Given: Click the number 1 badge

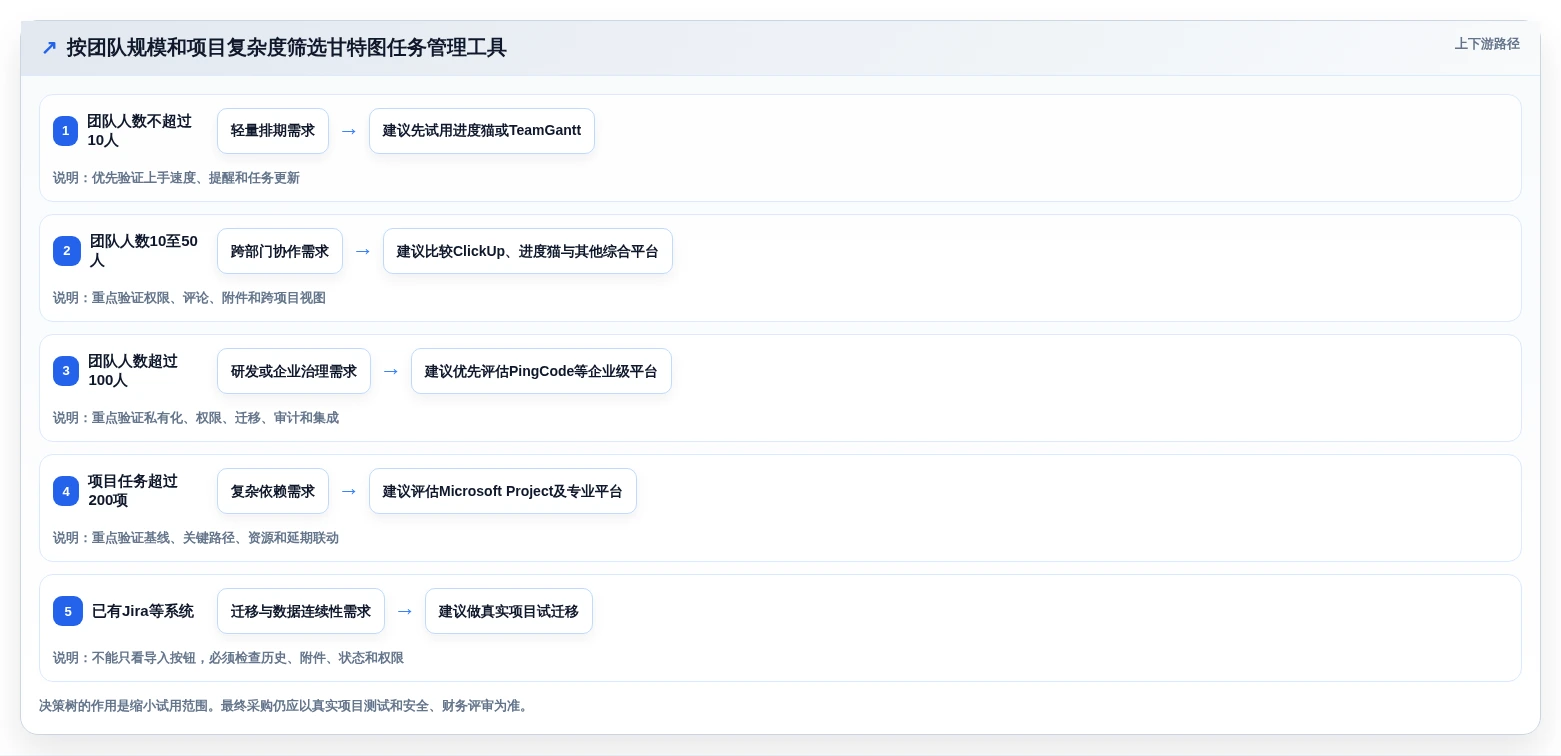Looking at the screenshot, I should [65, 131].
